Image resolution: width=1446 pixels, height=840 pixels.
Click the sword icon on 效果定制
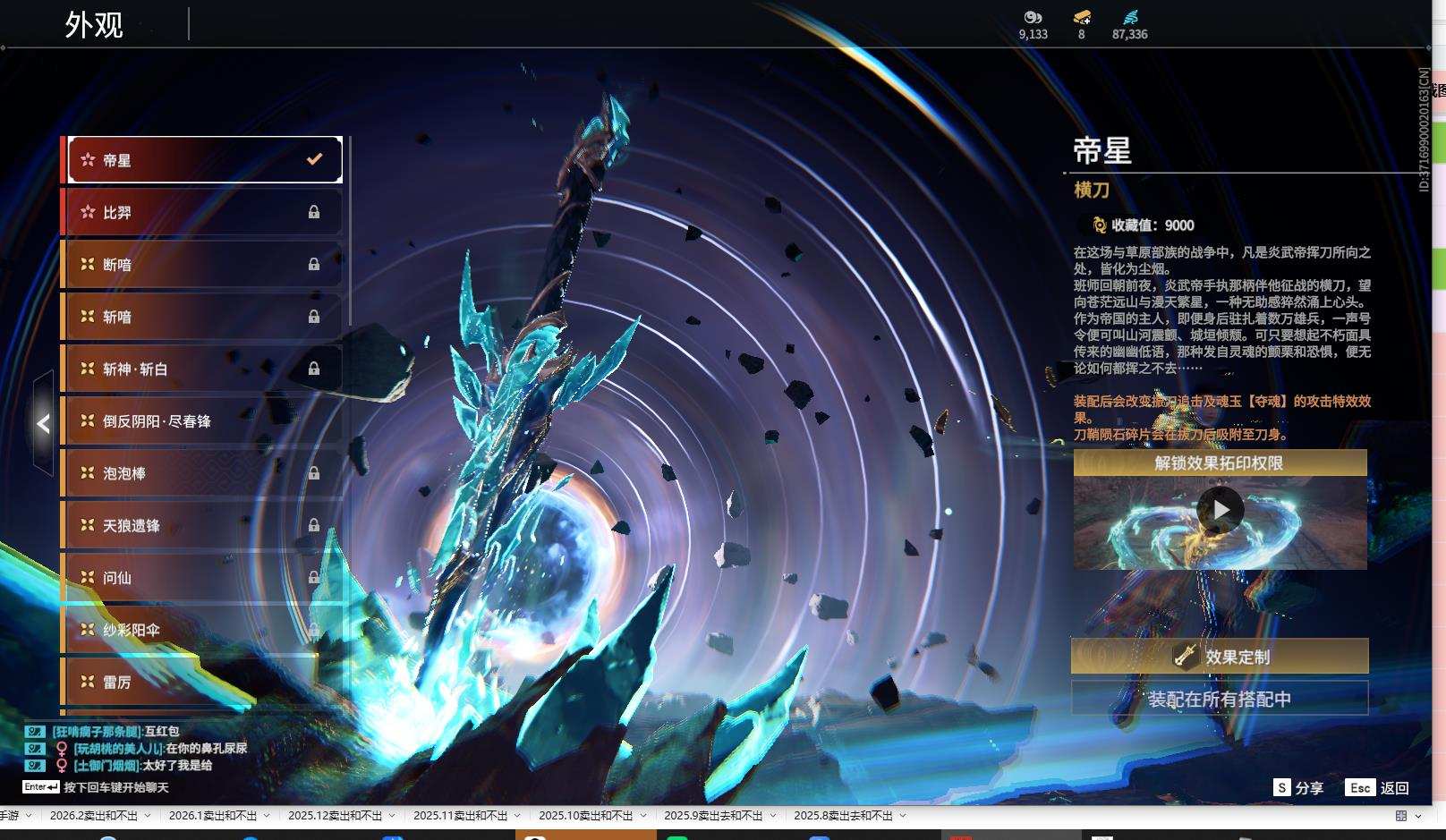1186,656
